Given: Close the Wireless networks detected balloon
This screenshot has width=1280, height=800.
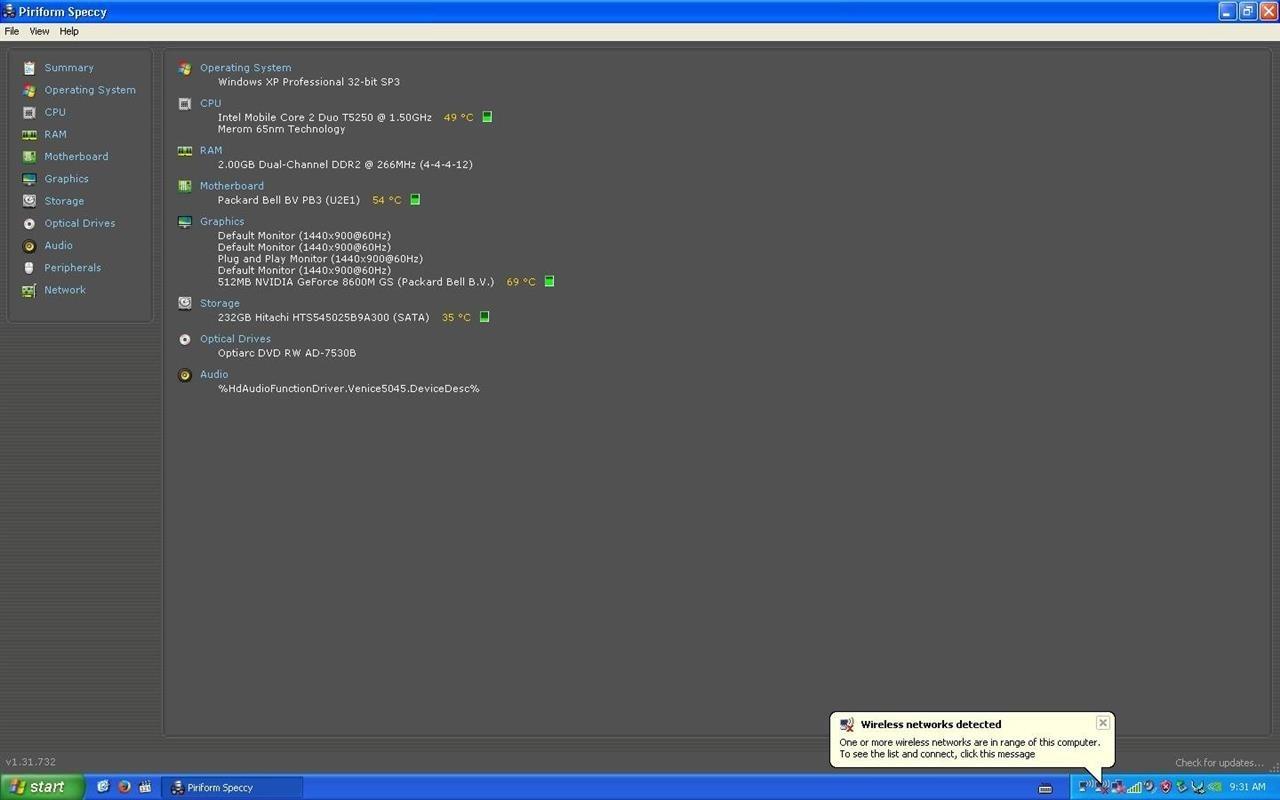Looking at the screenshot, I should [x=1102, y=723].
